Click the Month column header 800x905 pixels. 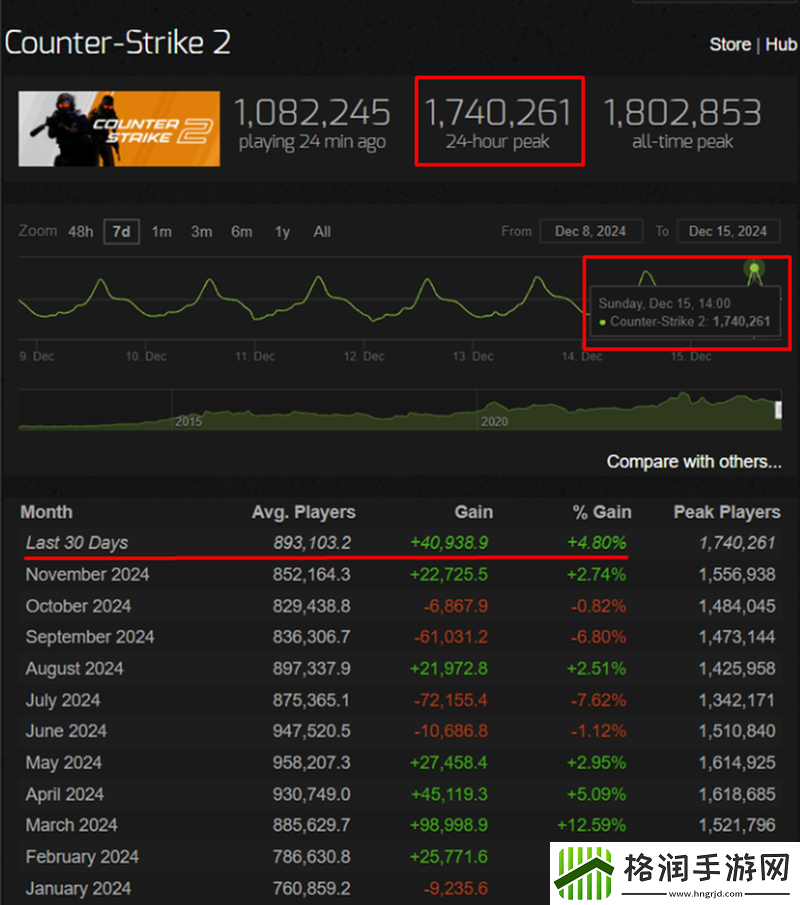tap(46, 512)
